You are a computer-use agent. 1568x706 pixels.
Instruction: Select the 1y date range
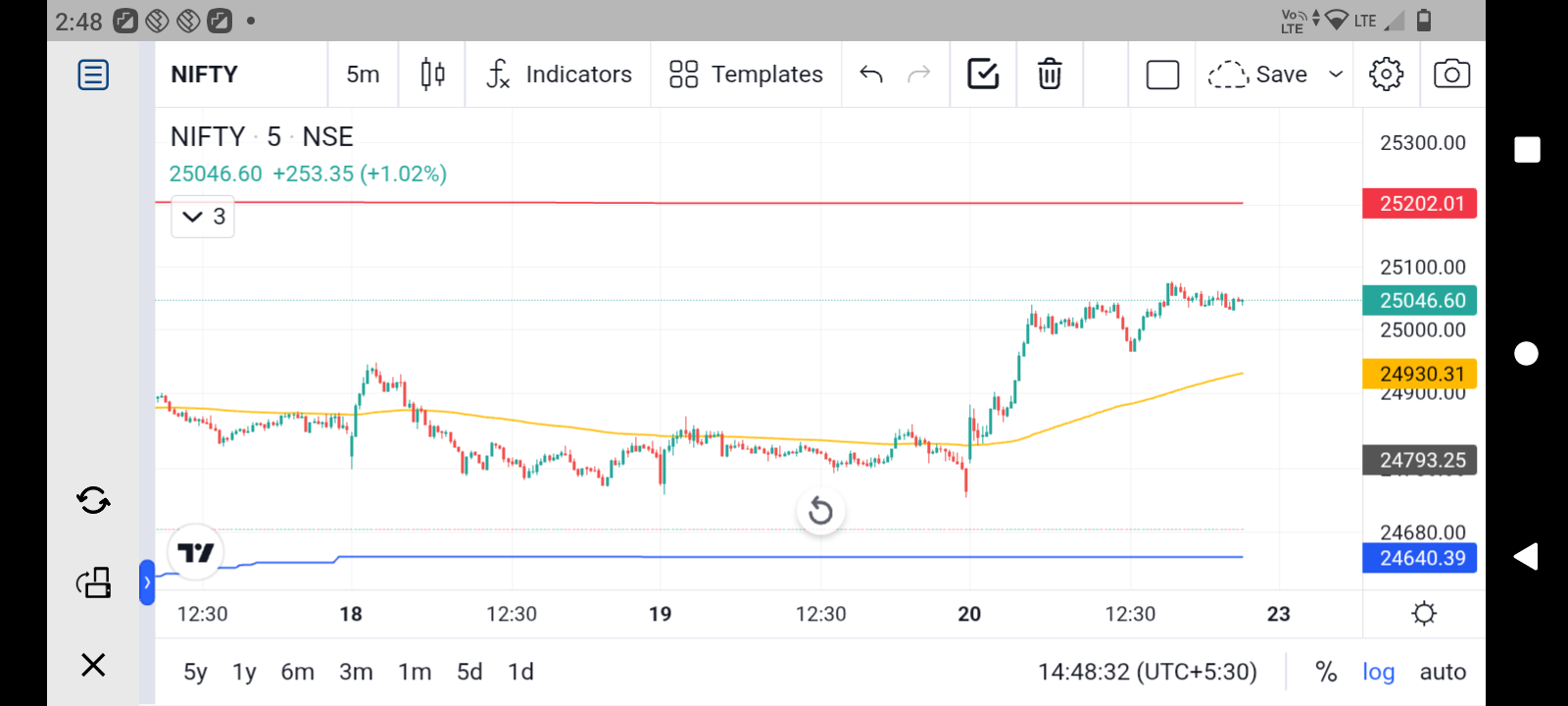(x=244, y=672)
